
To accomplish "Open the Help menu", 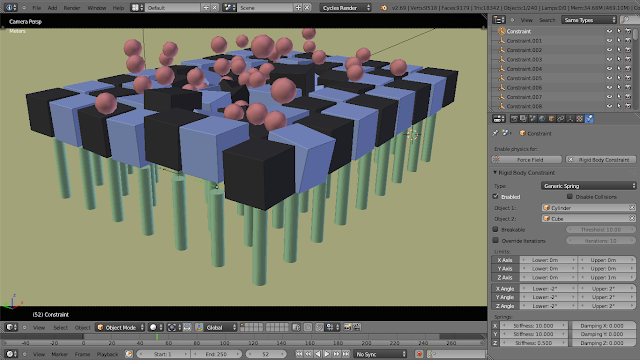I will (x=118, y=8).
